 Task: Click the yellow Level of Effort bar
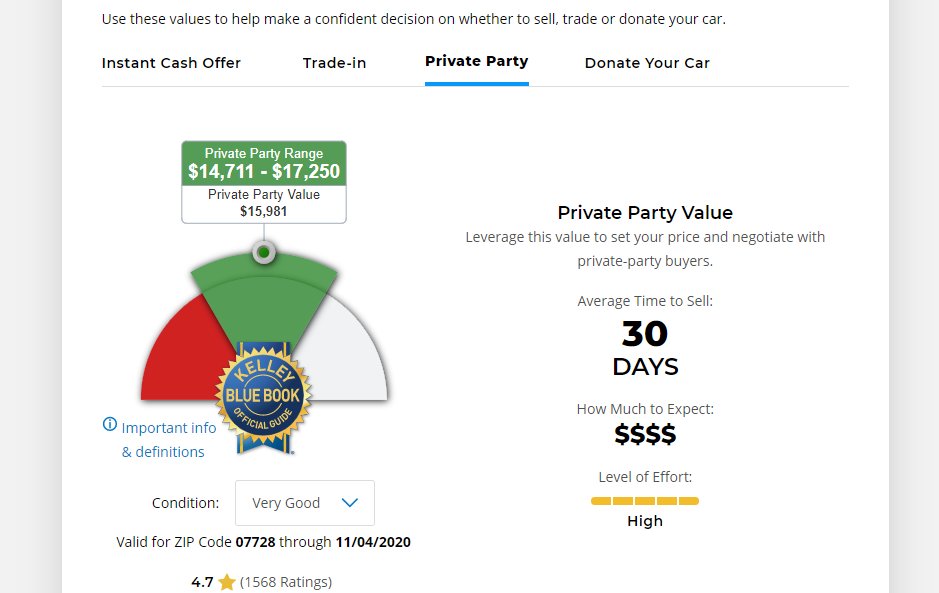click(645, 501)
